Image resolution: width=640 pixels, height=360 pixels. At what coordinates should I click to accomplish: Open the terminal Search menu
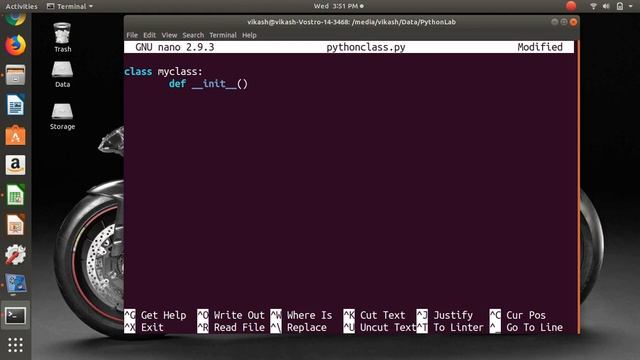[x=193, y=35]
